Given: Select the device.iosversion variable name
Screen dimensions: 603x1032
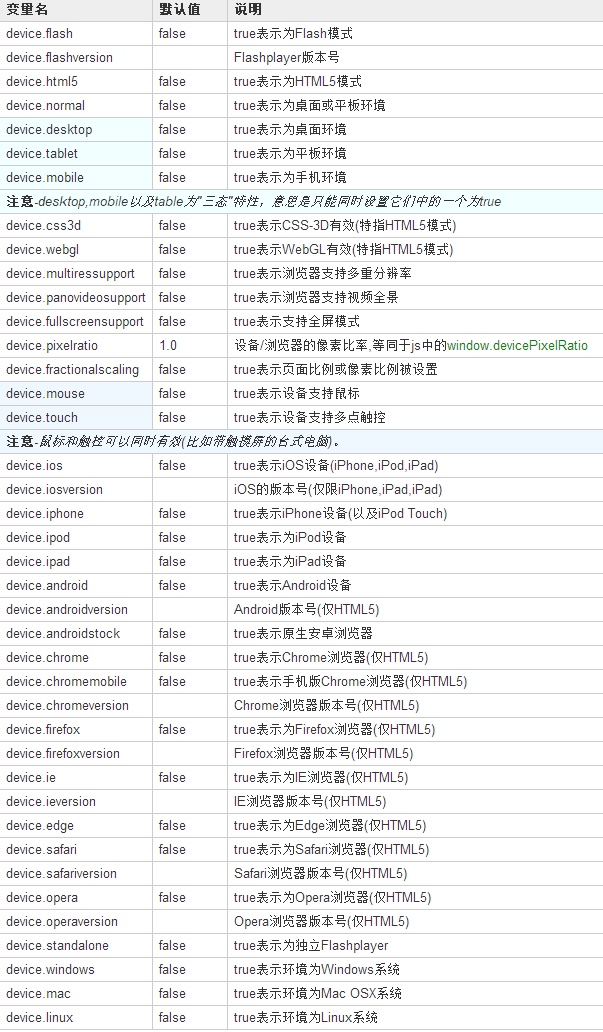Looking at the screenshot, I should (55, 490).
